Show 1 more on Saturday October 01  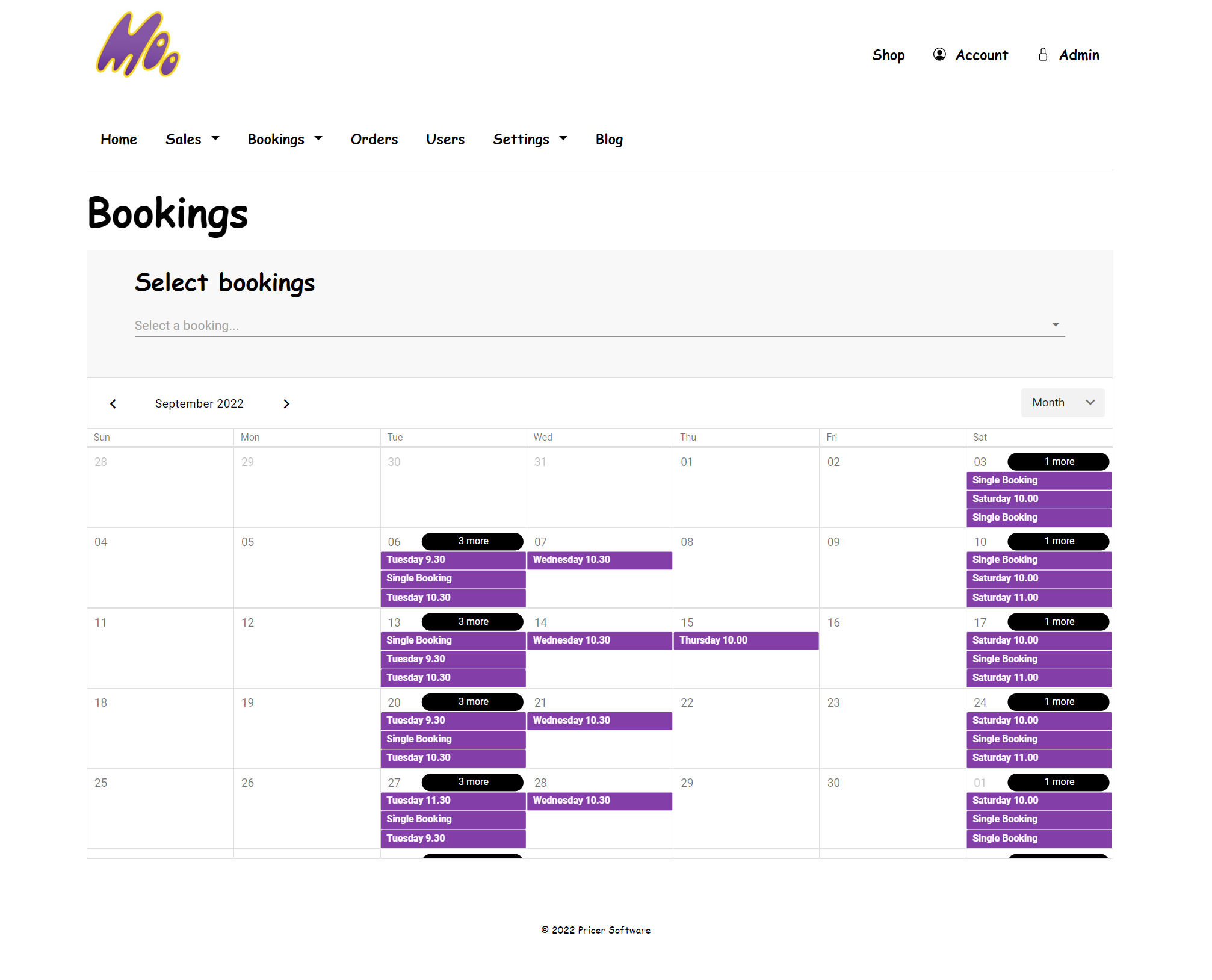click(x=1059, y=782)
